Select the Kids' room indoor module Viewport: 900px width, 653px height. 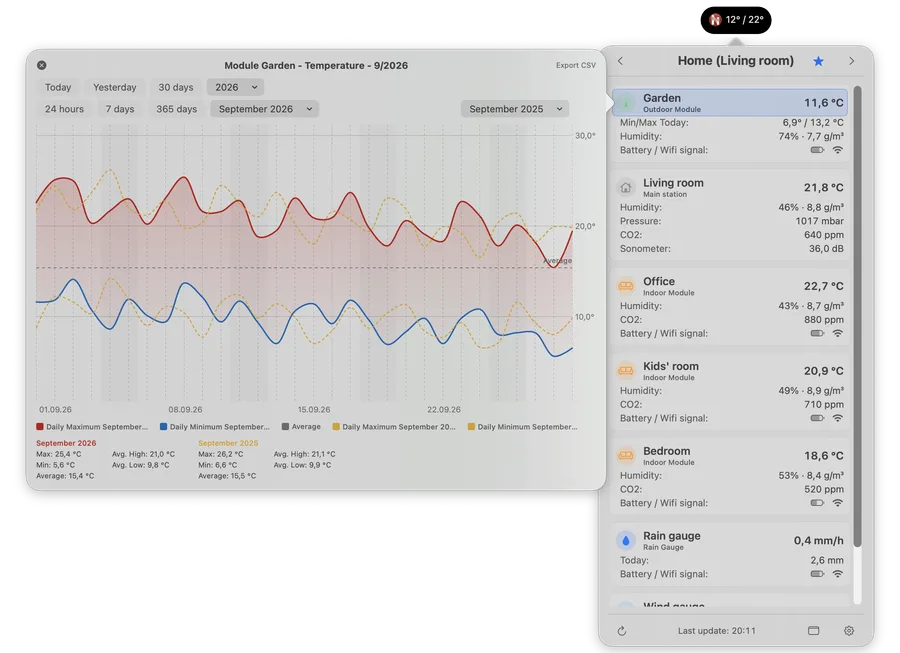(x=730, y=371)
